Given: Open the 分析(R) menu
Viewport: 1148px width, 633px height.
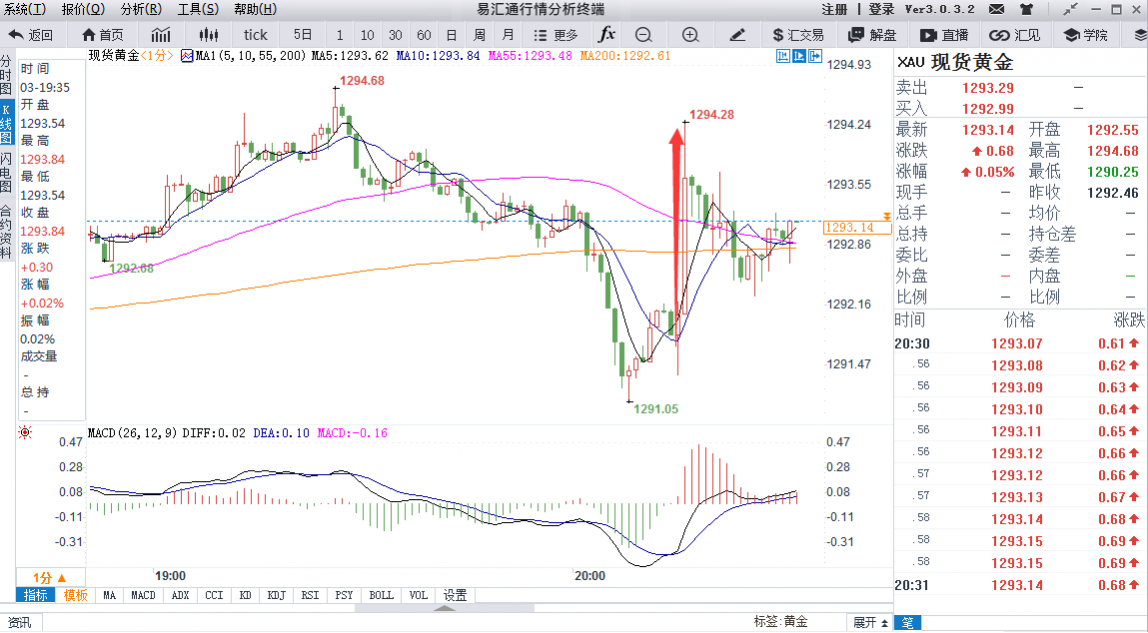Looking at the screenshot, I should 140,9.
